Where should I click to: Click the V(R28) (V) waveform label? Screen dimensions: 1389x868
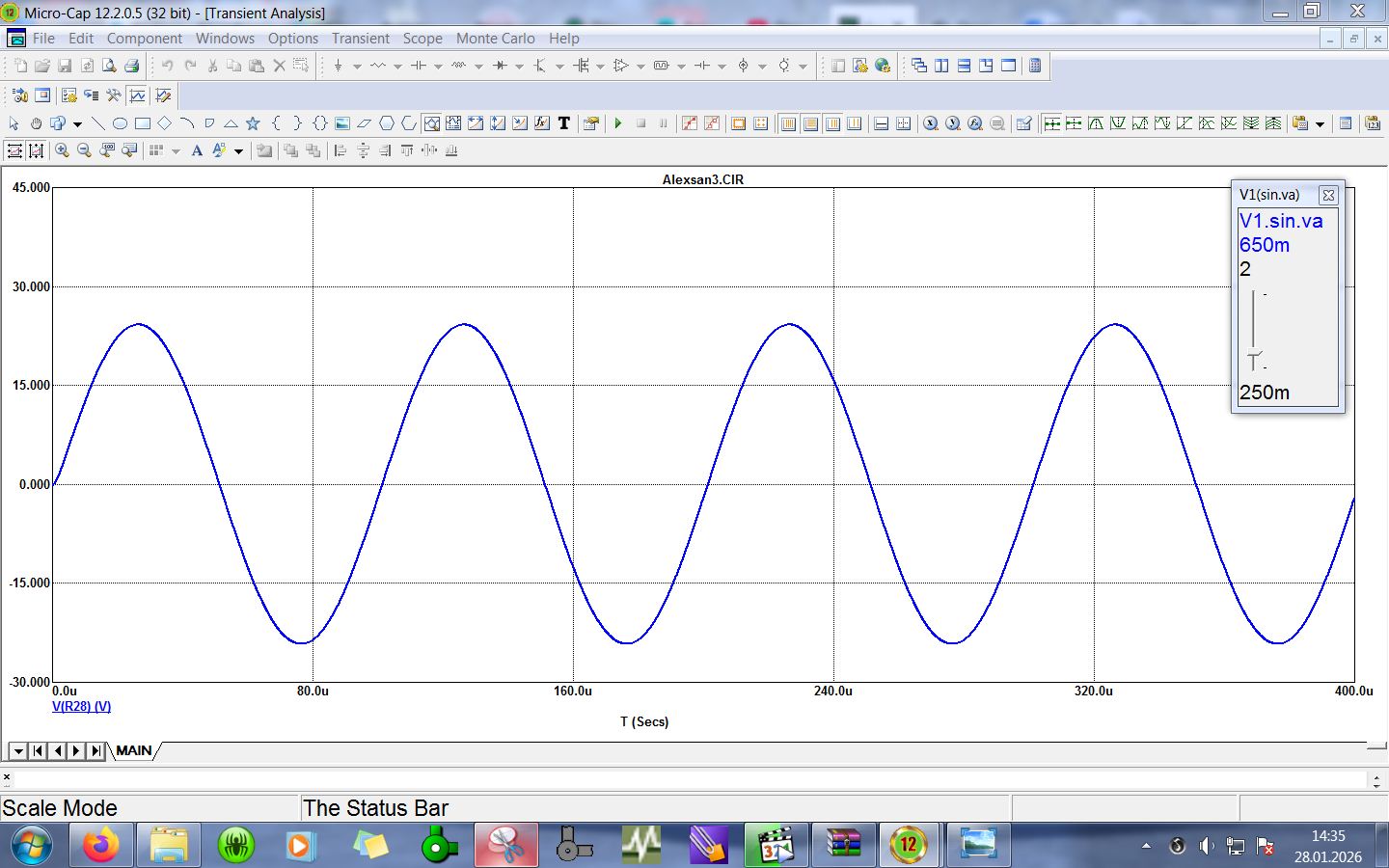point(81,706)
